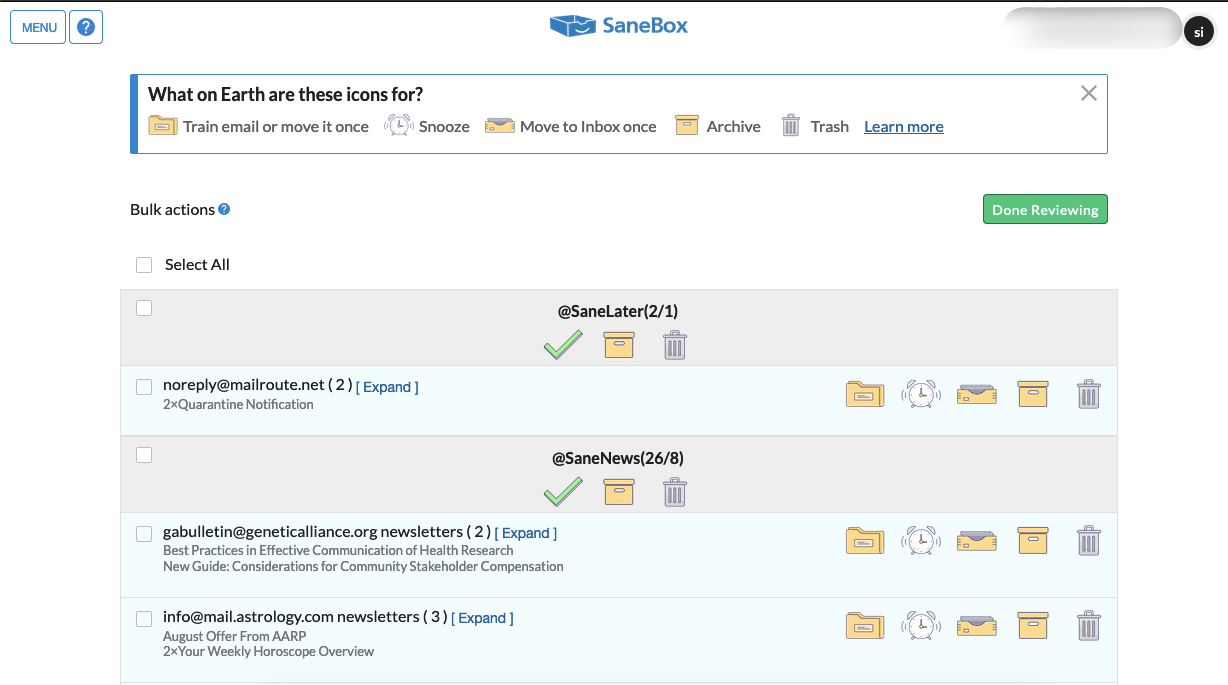Screen dimensions: 1228x685
Task: Click 'New Guide: Considerations for Community' subject
Action: pyautogui.click(x=363, y=566)
